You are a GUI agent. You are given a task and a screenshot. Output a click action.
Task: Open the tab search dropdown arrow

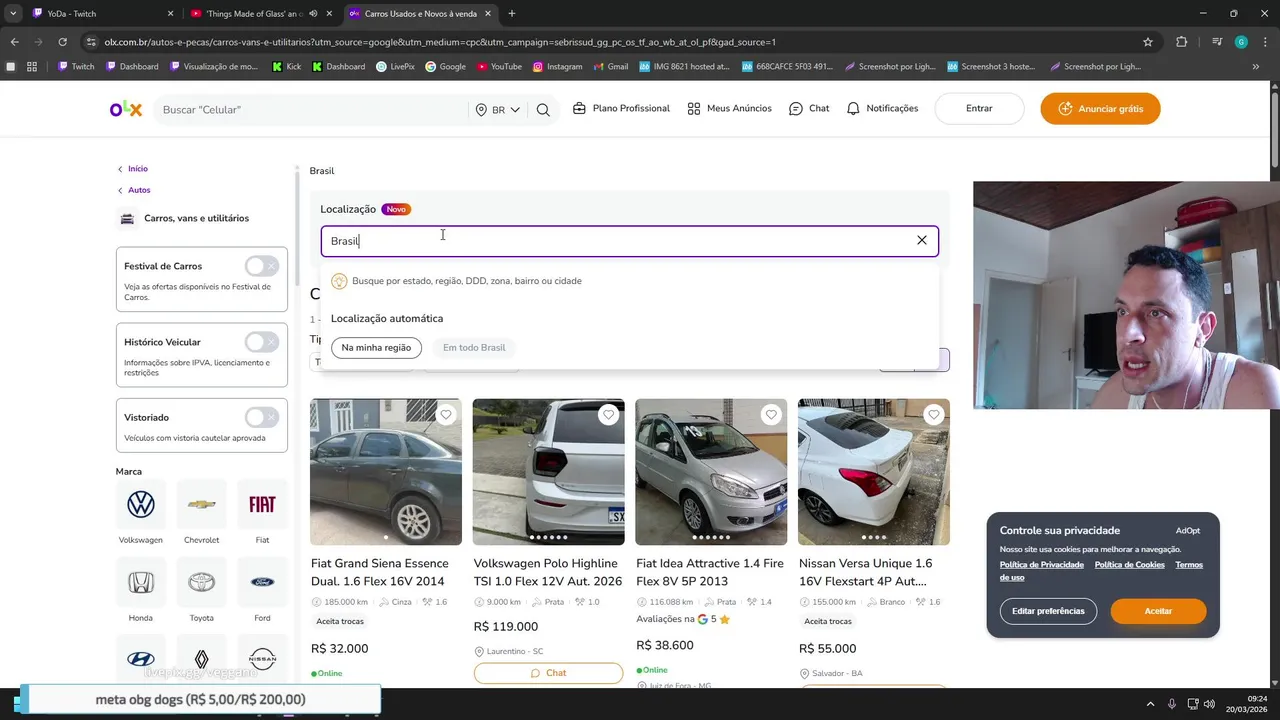point(12,14)
